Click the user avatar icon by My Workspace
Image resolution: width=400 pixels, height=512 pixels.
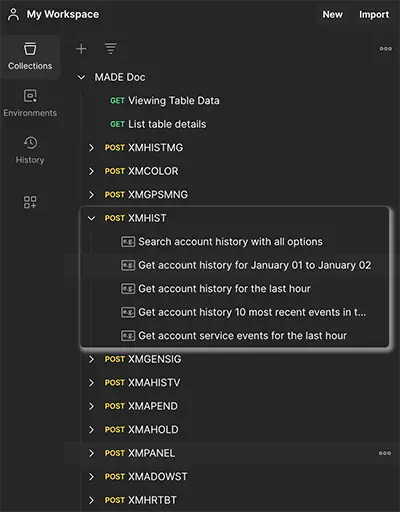click(x=14, y=15)
